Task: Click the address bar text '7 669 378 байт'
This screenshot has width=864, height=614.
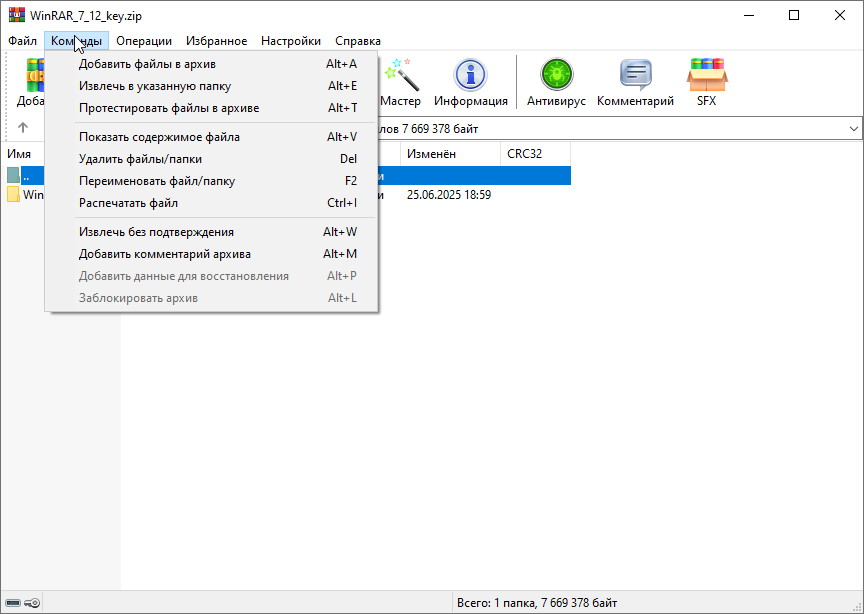Action: (x=440, y=129)
